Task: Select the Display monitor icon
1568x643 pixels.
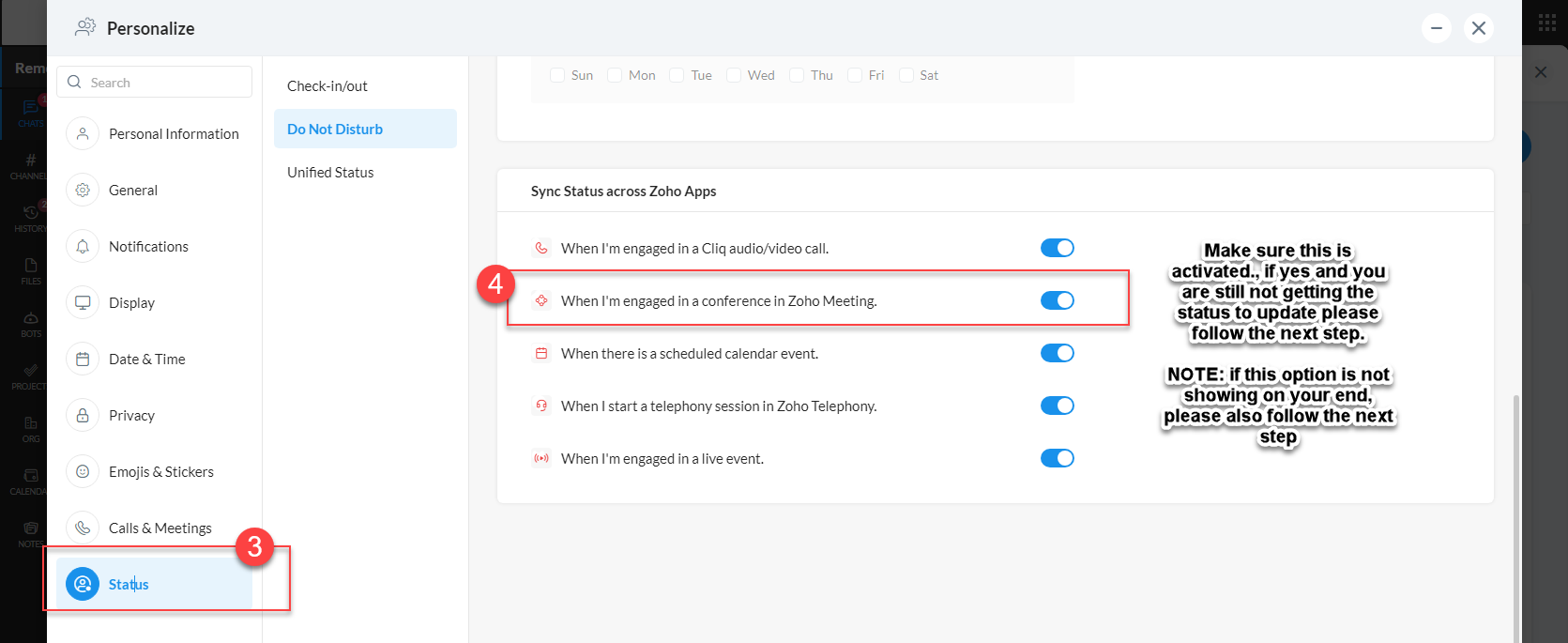Action: point(83,303)
